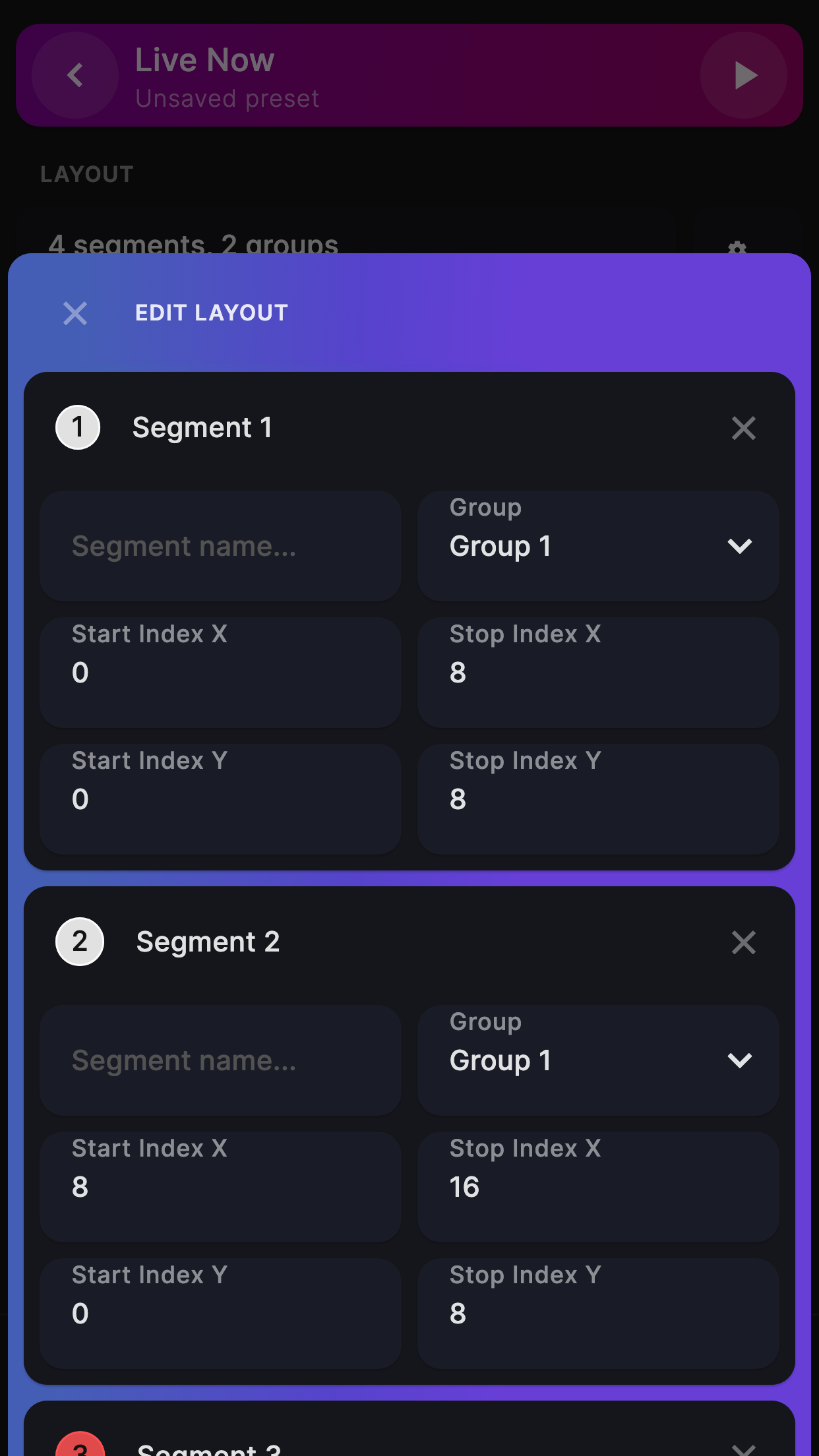Image resolution: width=819 pixels, height=1456 pixels.
Task: Close the Edit Layout panel
Action: point(75,313)
